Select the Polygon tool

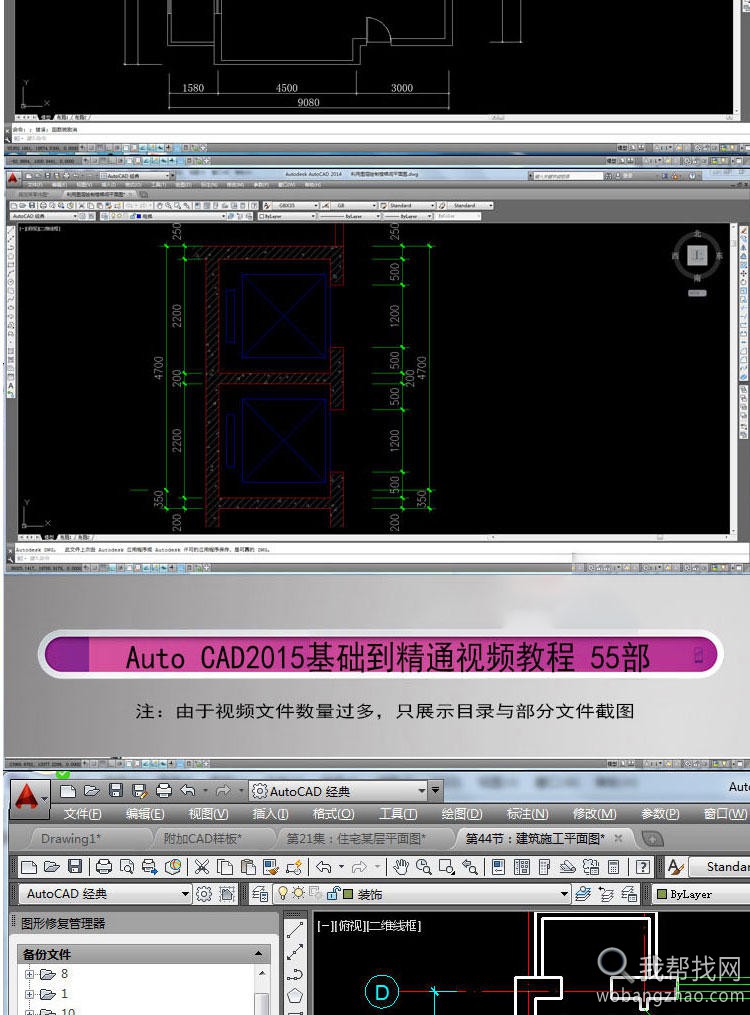[x=295, y=996]
